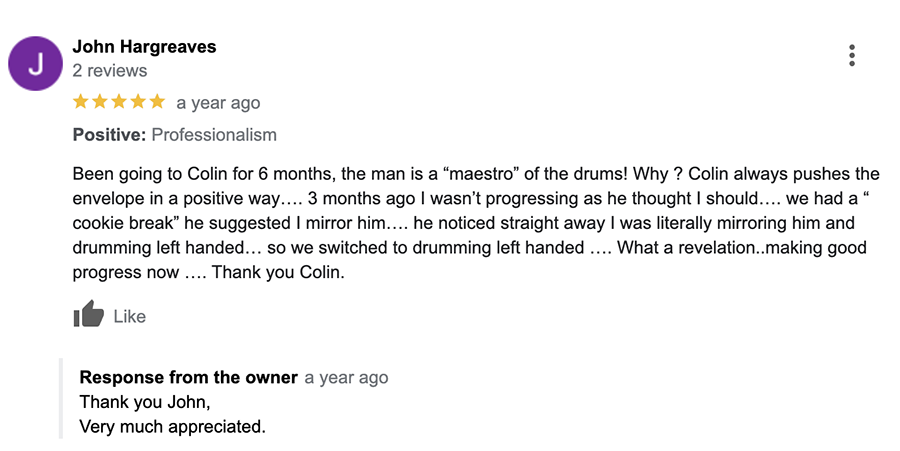Click the owner response's timestamp
Viewport: 900px width, 451px height.
pos(347,378)
